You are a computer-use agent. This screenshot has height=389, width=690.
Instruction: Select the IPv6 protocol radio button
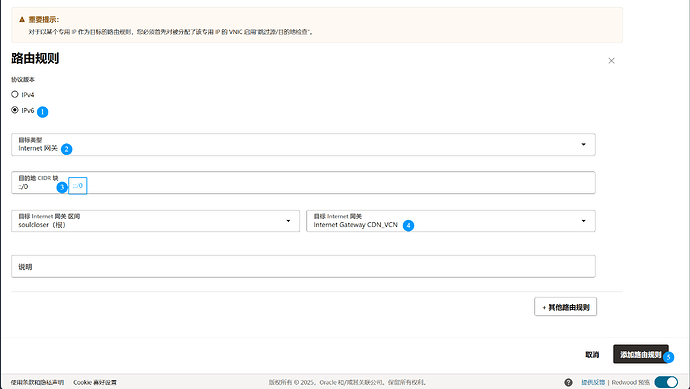coord(15,110)
